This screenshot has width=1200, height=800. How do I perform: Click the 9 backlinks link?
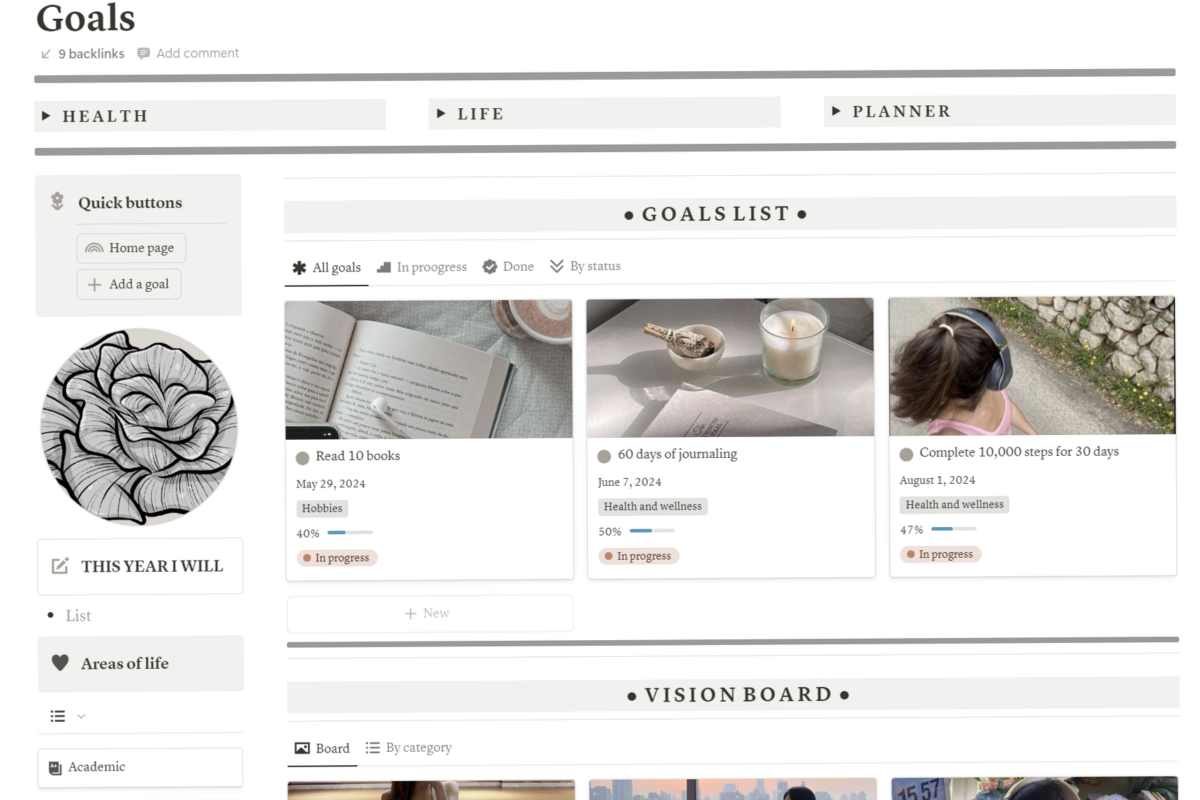[x=91, y=54]
